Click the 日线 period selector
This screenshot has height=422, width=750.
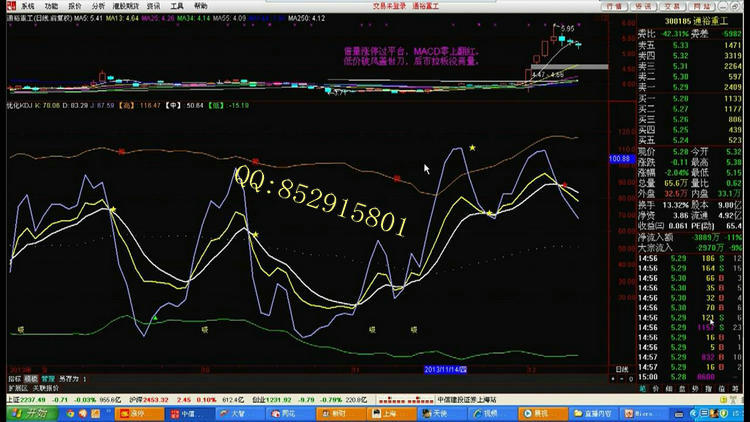621,369
